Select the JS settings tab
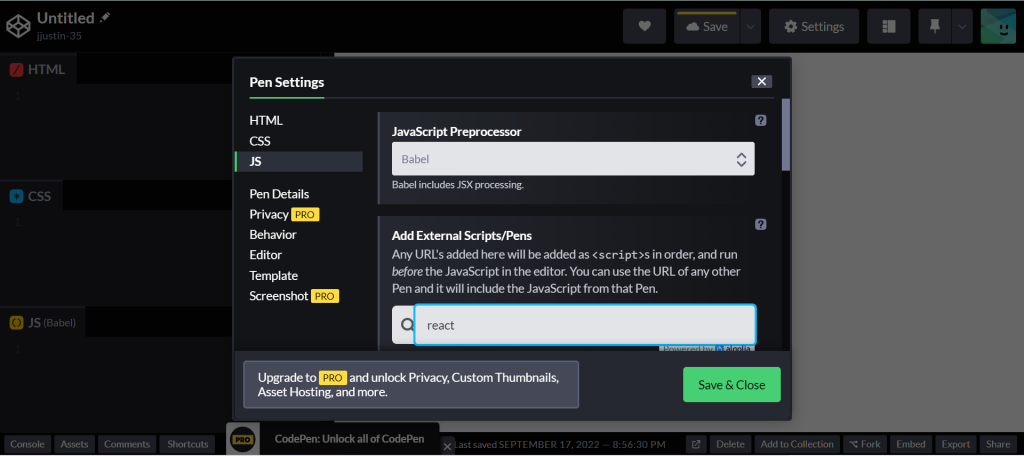 point(298,161)
